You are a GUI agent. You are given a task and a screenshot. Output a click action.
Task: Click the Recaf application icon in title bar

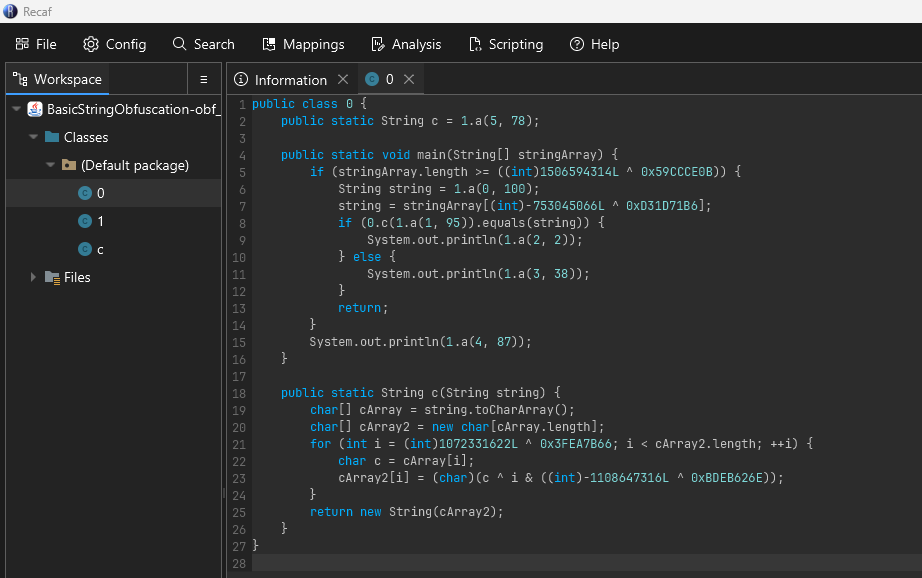(x=10, y=11)
